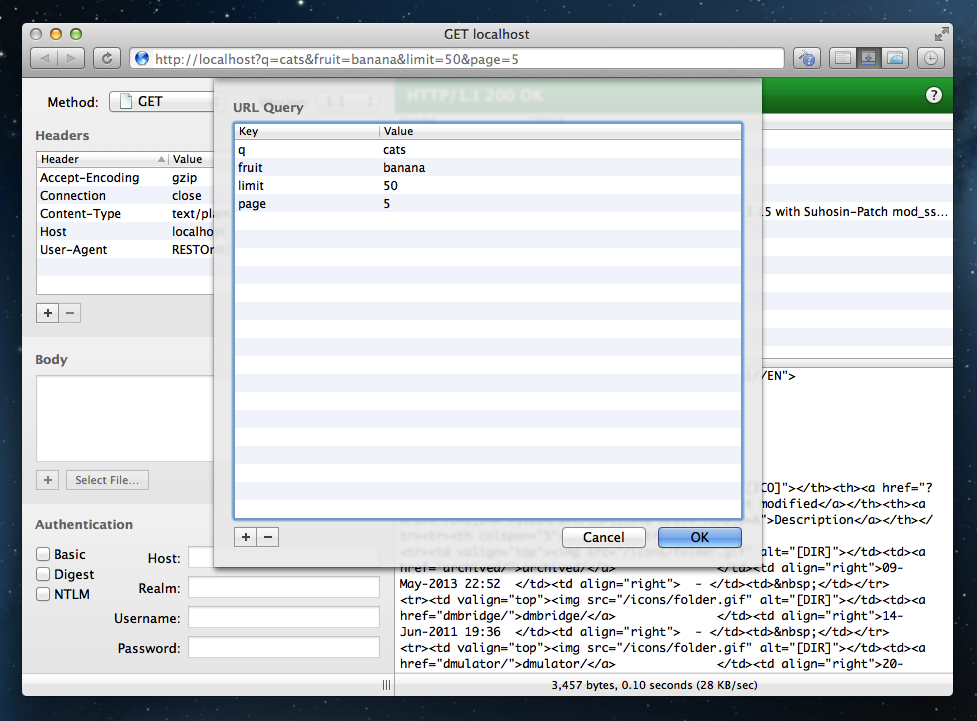Screen dimensions: 977x721
Task: Go back using the left arrow button
Action: pyautogui.click(x=44, y=59)
